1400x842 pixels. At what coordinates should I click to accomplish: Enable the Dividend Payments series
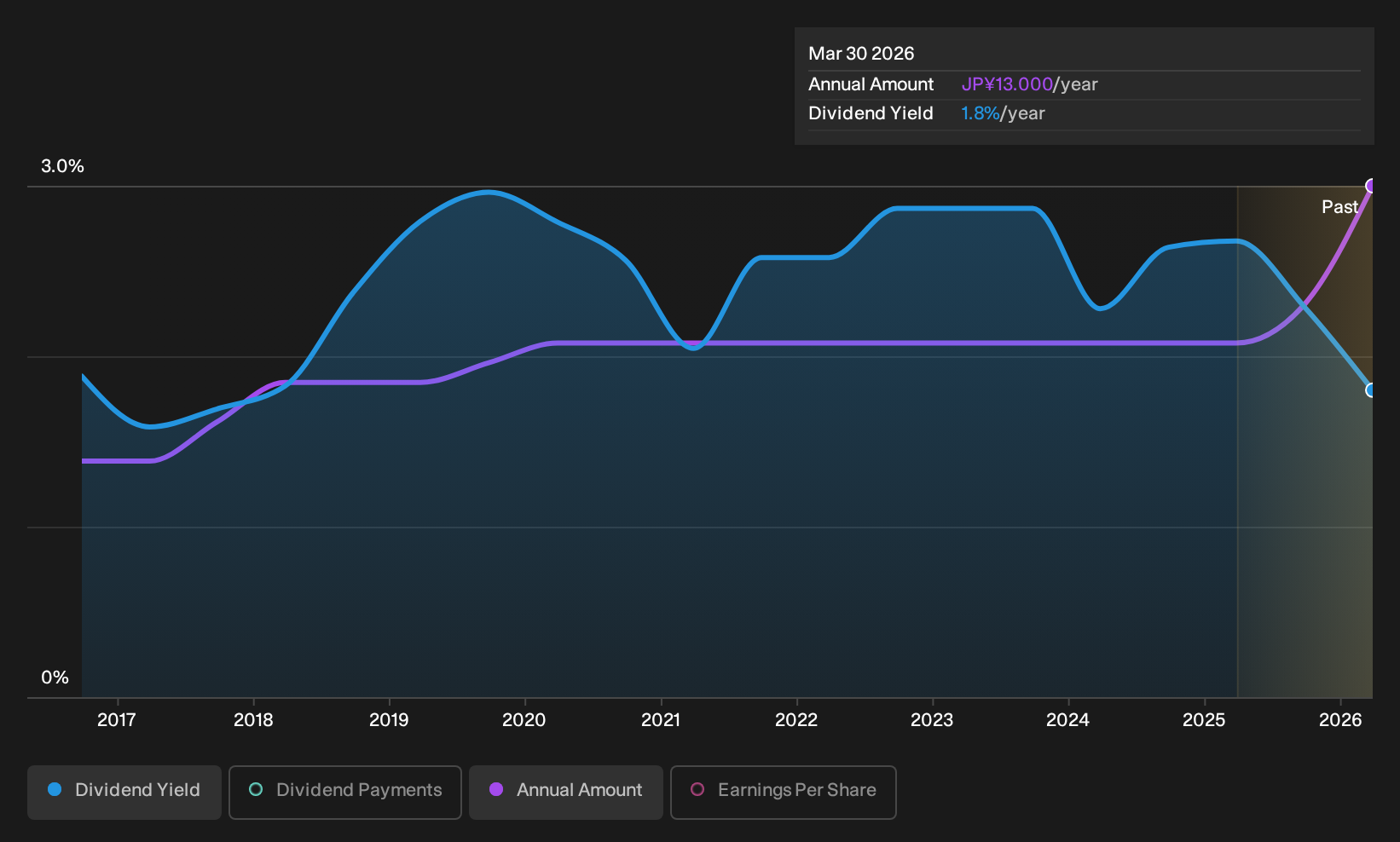pyautogui.click(x=345, y=792)
